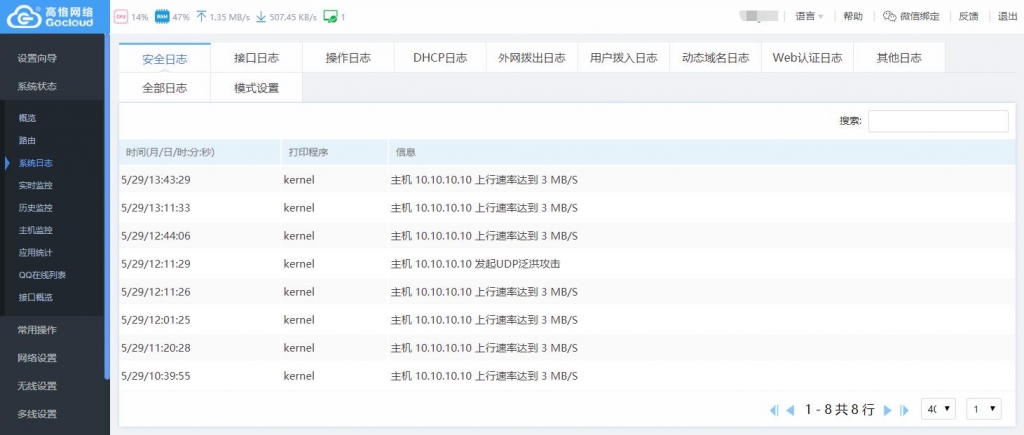Click the download speed arrow icon
This screenshot has width=1024, height=435.
261,17
